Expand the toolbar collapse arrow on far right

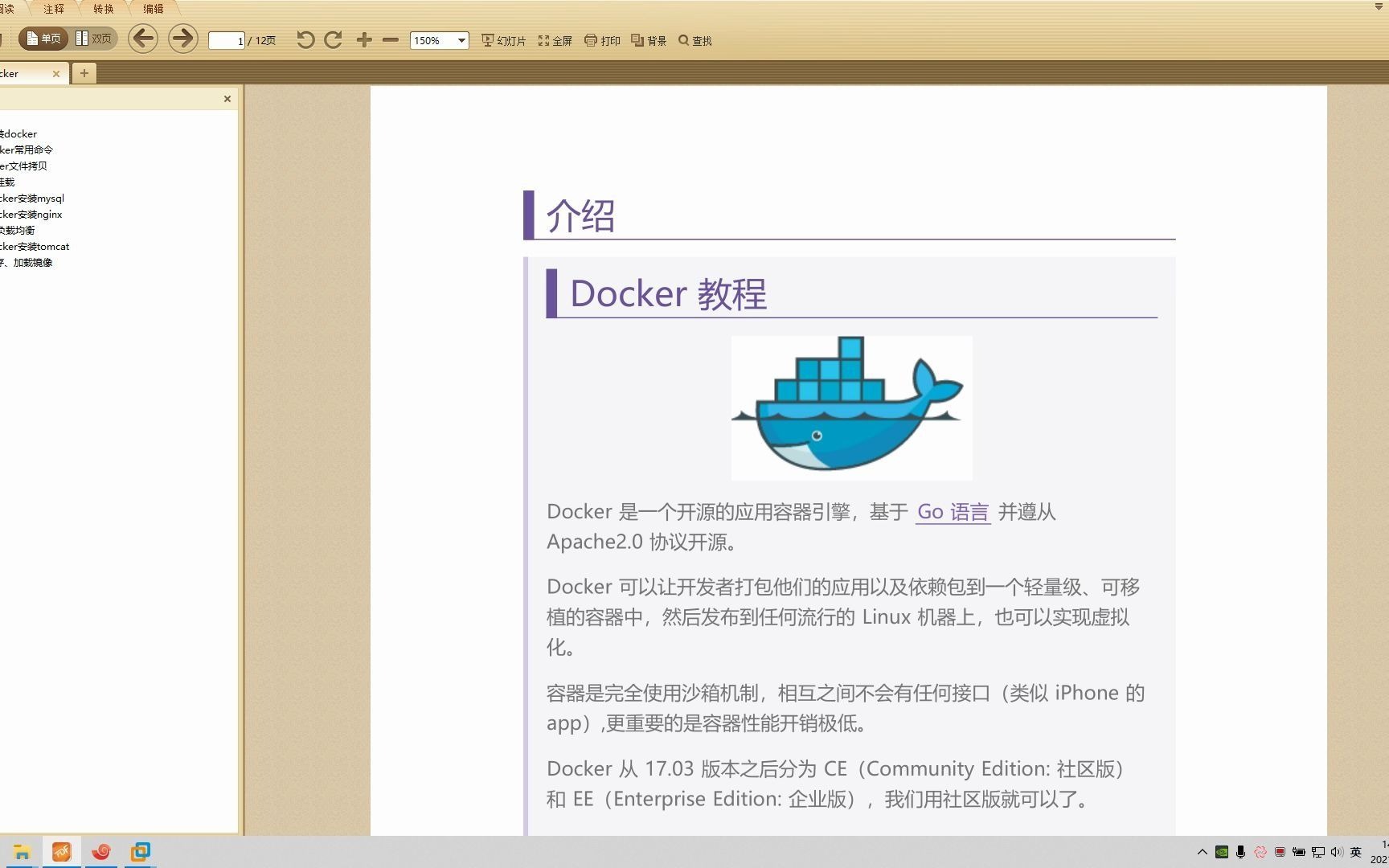[1380, 6]
